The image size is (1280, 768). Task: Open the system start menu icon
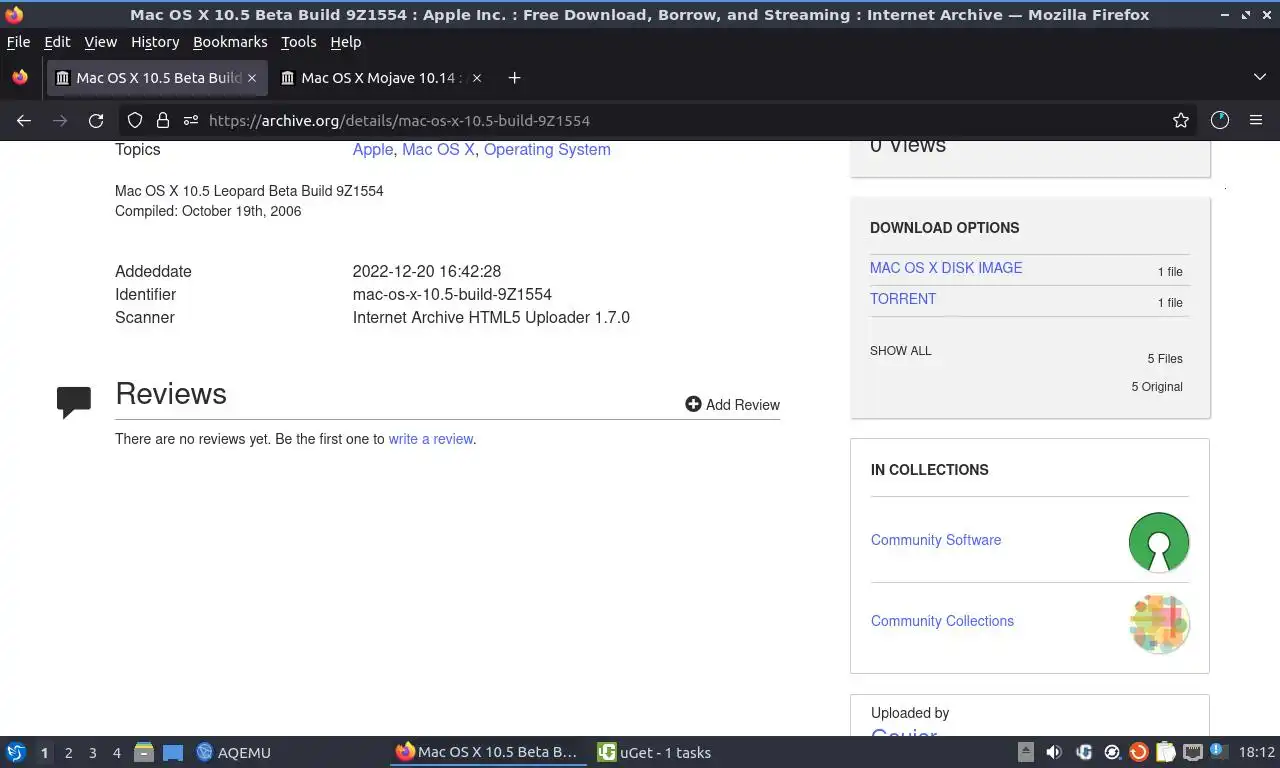coord(16,752)
